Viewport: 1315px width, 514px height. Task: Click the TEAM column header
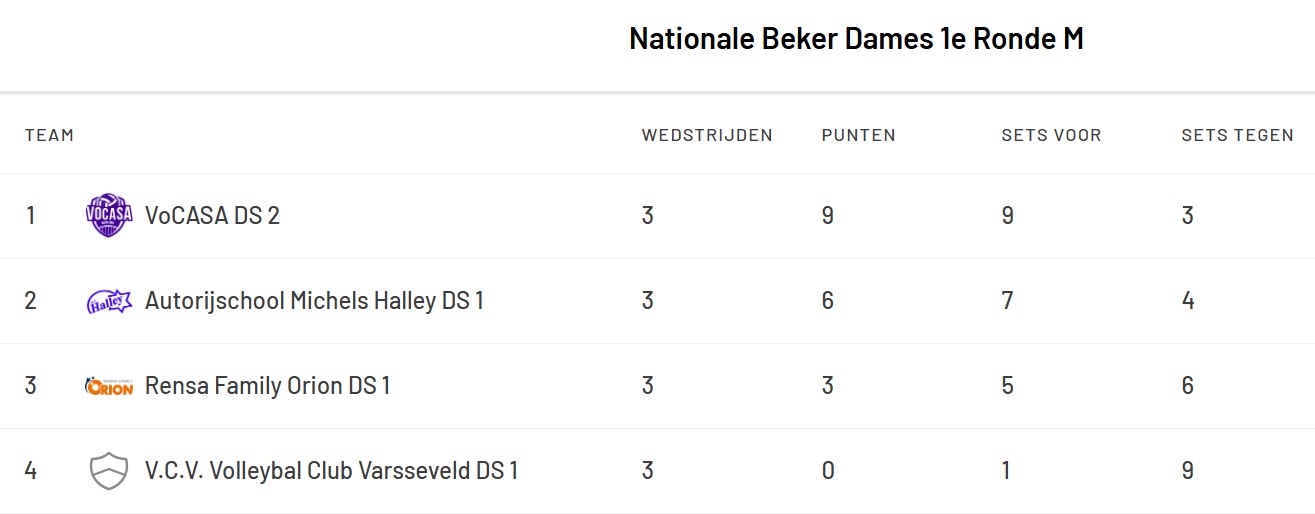[49, 135]
